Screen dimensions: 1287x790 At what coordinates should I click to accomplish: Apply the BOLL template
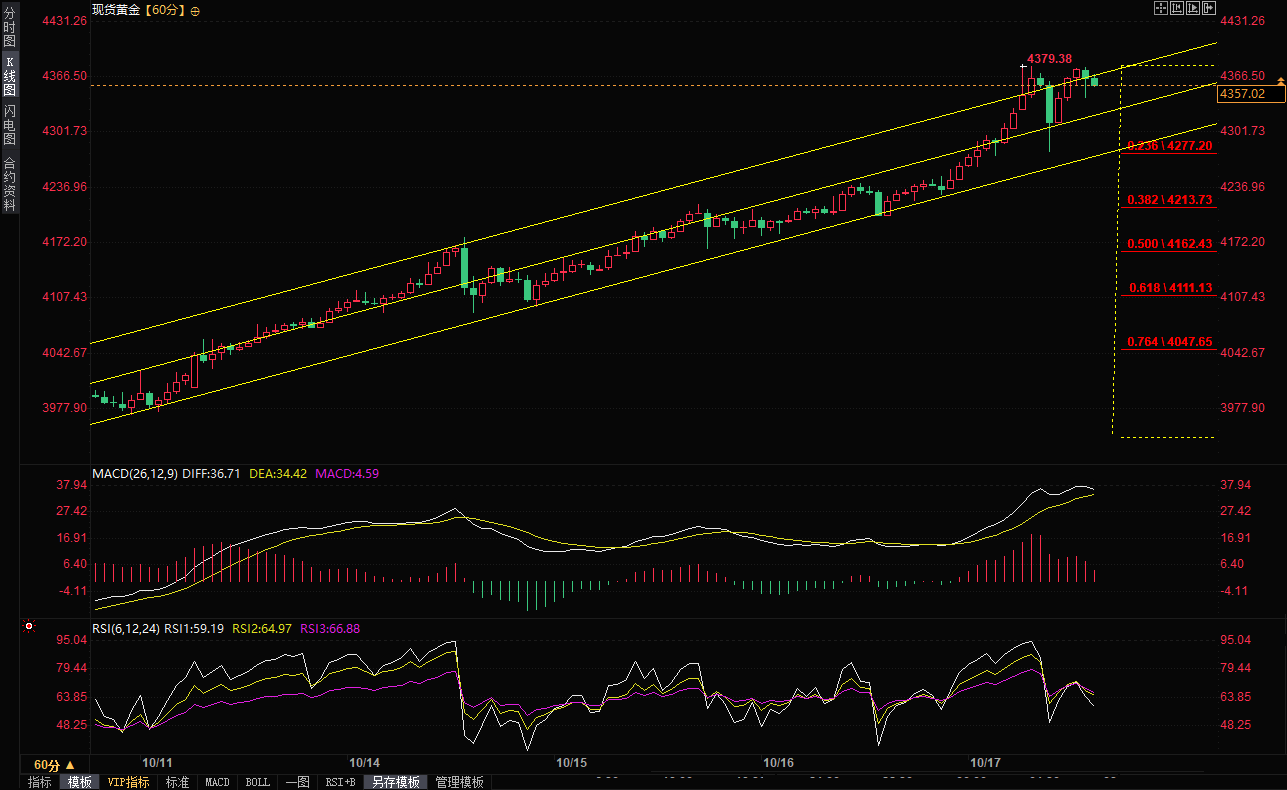tap(257, 782)
